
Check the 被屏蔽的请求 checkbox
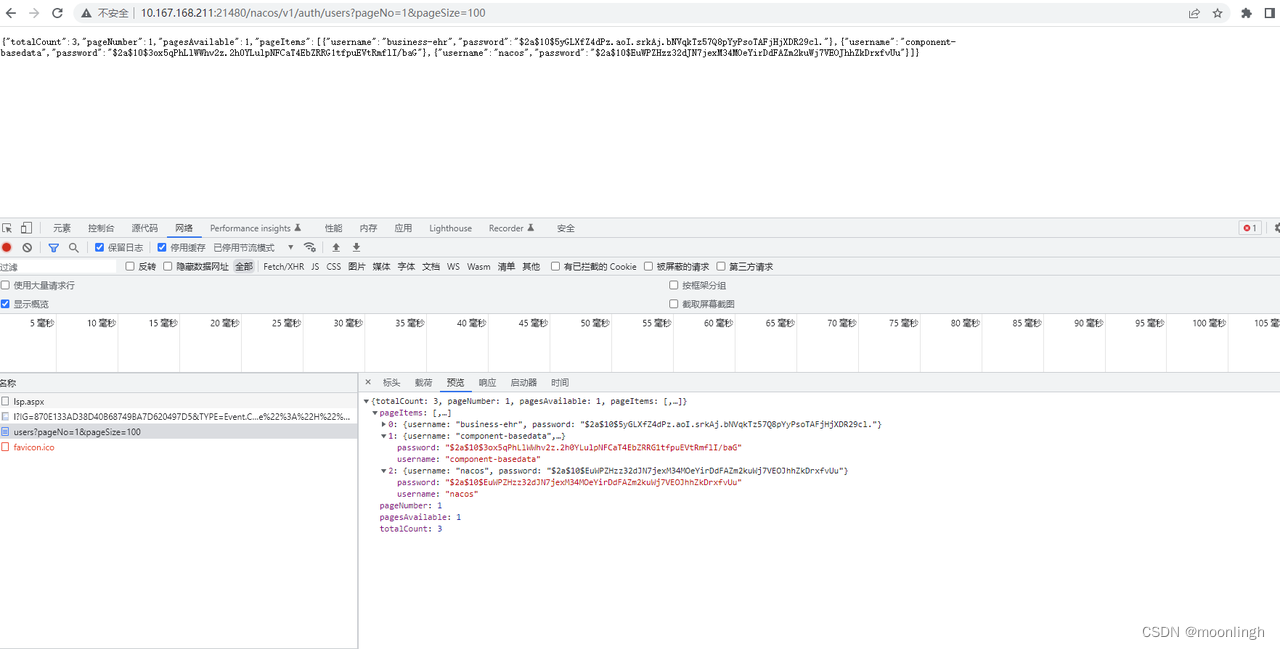pyautogui.click(x=648, y=266)
